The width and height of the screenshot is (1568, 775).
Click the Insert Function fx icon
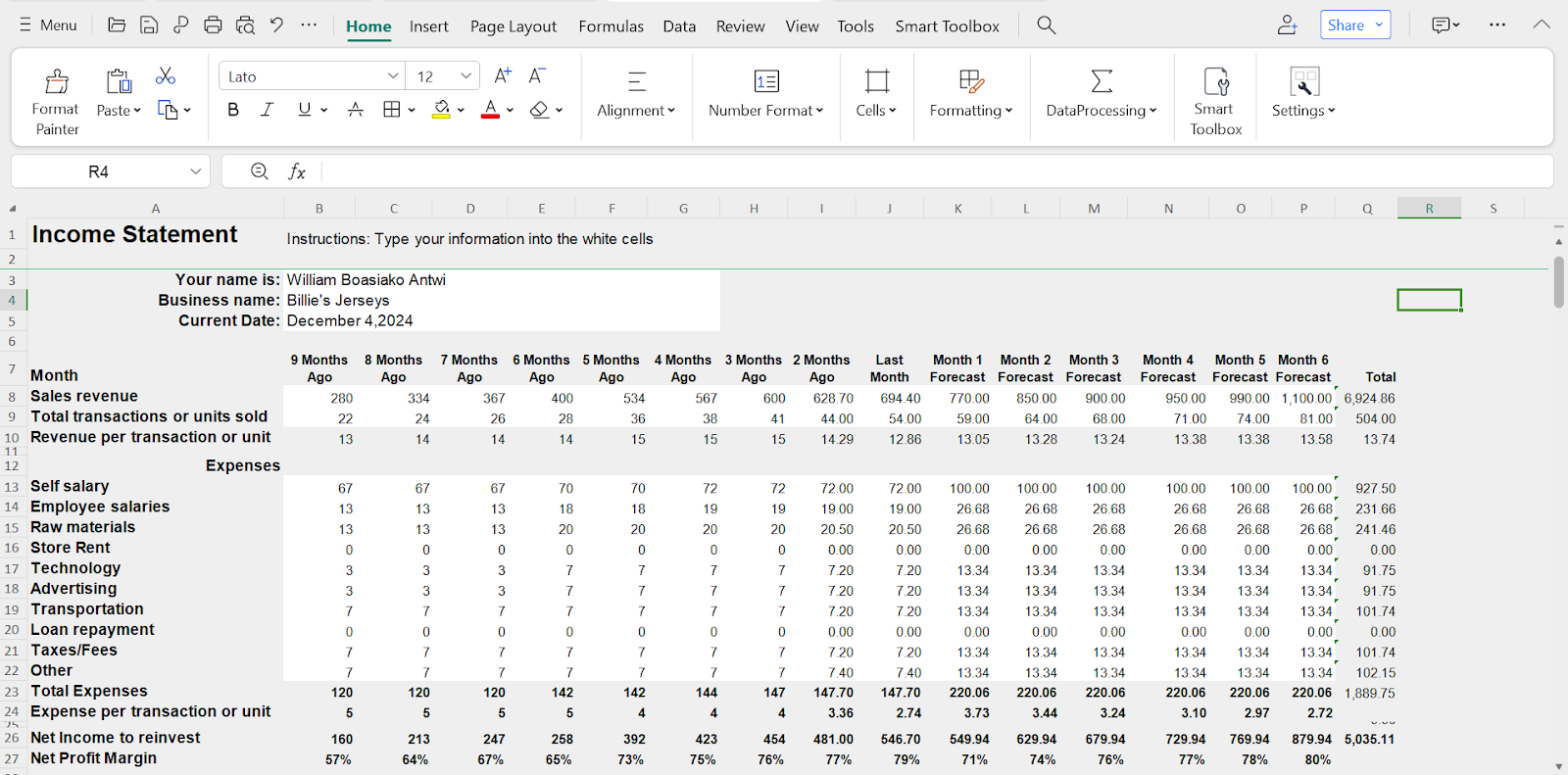pos(297,171)
